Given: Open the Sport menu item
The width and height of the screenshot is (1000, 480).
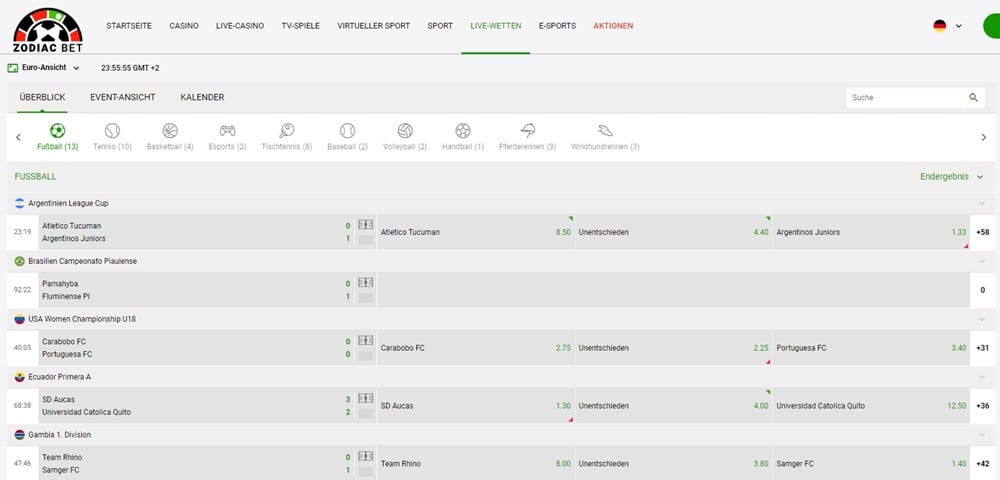Looking at the screenshot, I should [440, 26].
